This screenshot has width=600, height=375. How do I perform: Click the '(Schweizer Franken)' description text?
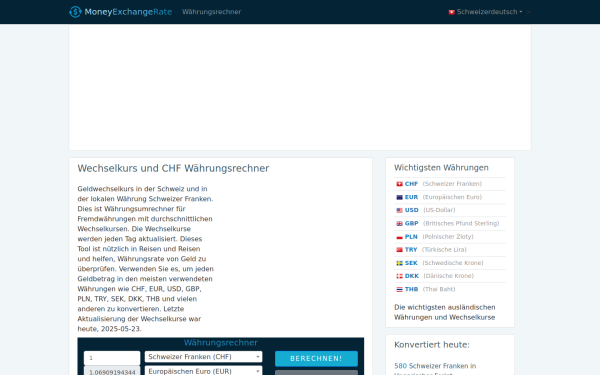[452, 184]
